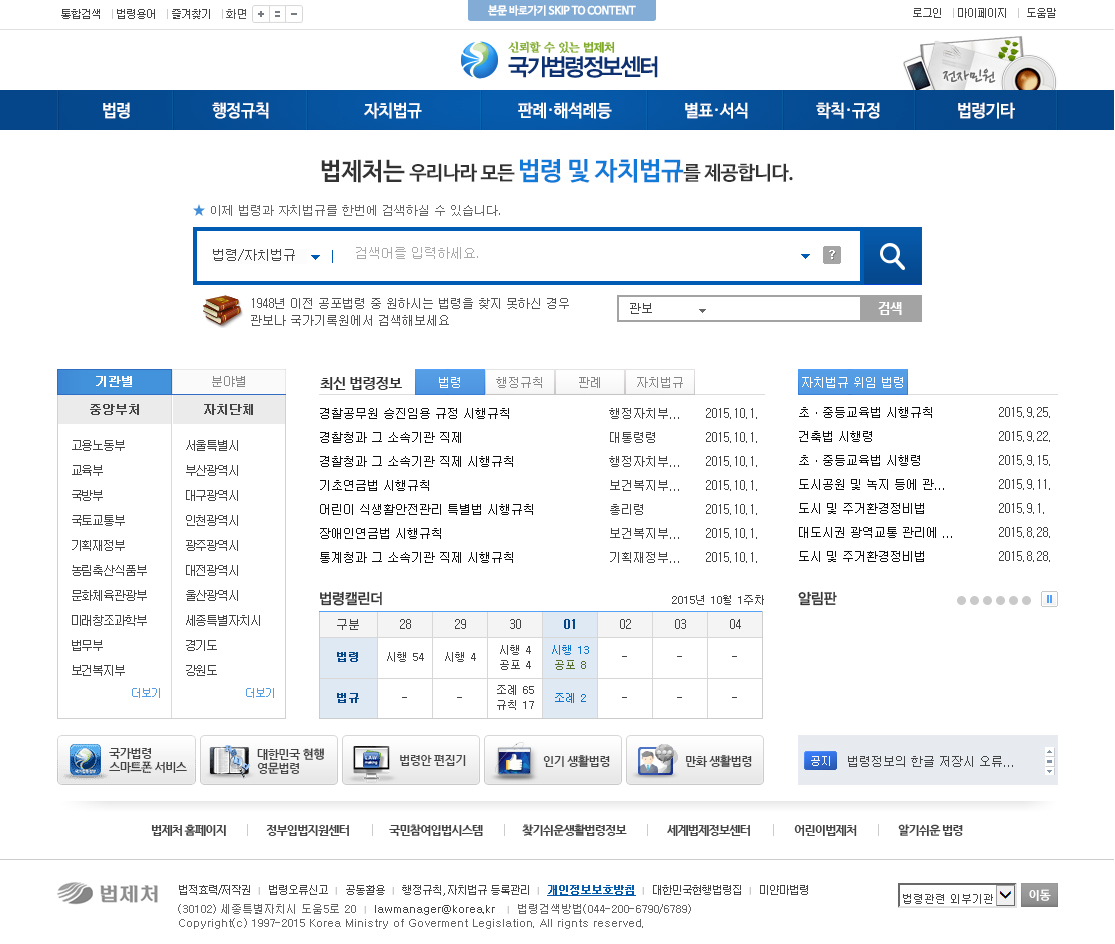Open 도움말 link
Image resolution: width=1115 pixels, height=944 pixels.
click(x=1041, y=13)
